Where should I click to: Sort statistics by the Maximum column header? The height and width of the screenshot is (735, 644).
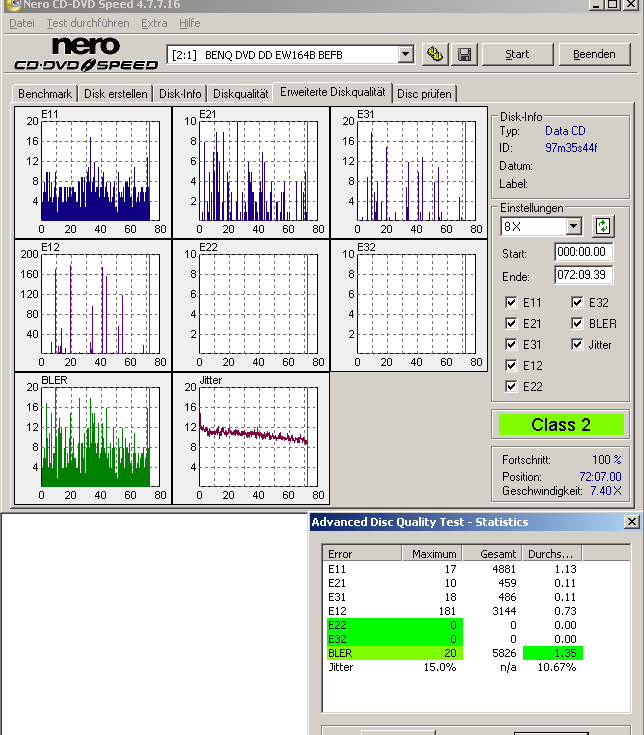coord(432,554)
